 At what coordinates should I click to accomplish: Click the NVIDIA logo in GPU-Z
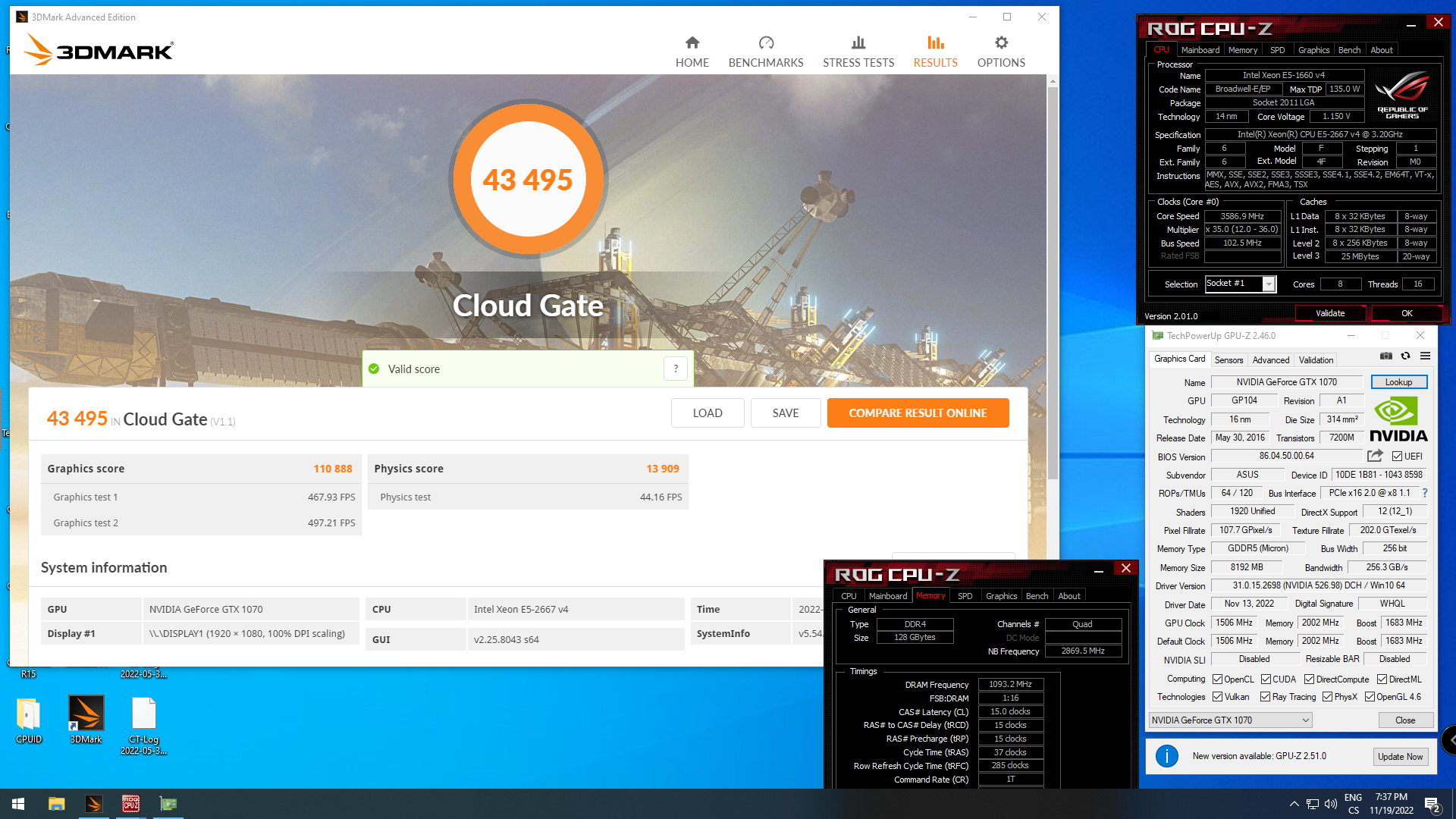tap(1398, 420)
